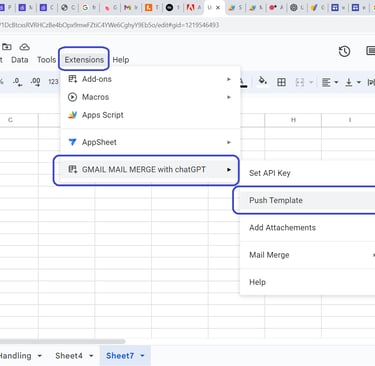Select column I header

click(x=349, y=120)
